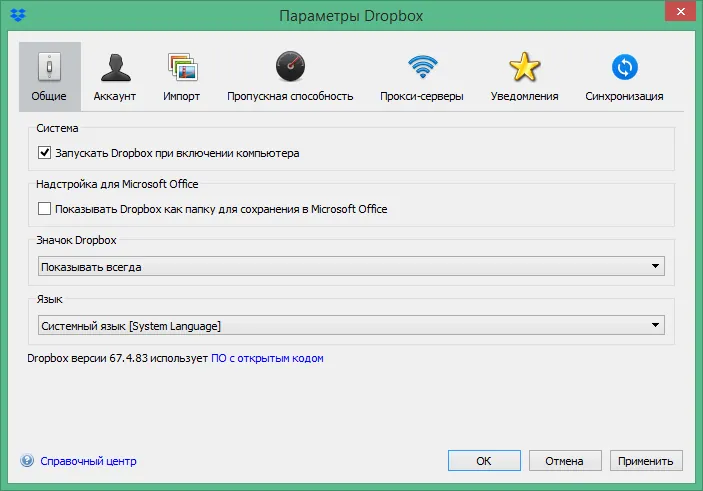Viewport: 703px width, 491px height.
Task: Click the 'Dropbox версии 67.4.83 использует' version text
Action: (117, 358)
